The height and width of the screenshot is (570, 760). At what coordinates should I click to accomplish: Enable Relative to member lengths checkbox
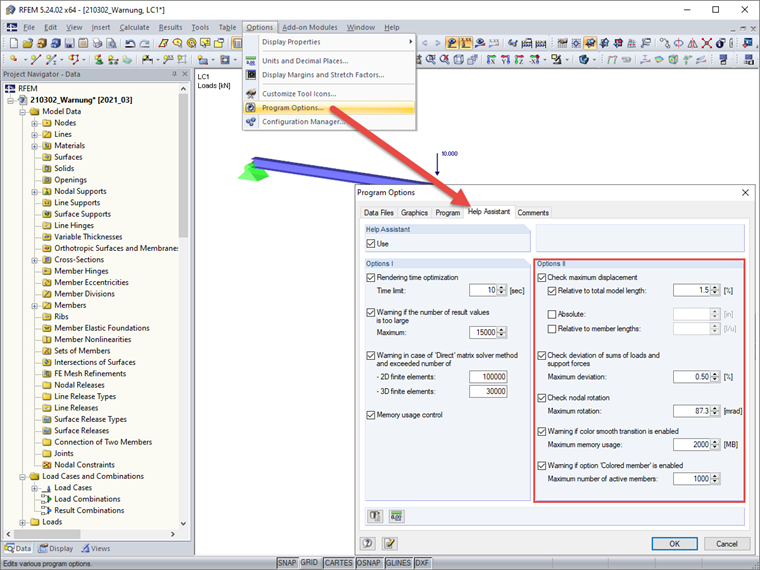coord(552,329)
